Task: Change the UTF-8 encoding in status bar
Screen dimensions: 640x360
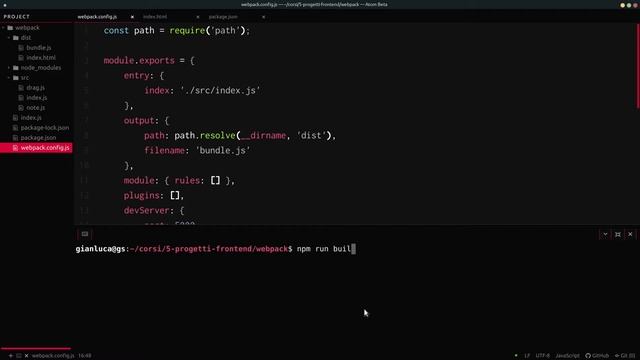Action: (542, 356)
